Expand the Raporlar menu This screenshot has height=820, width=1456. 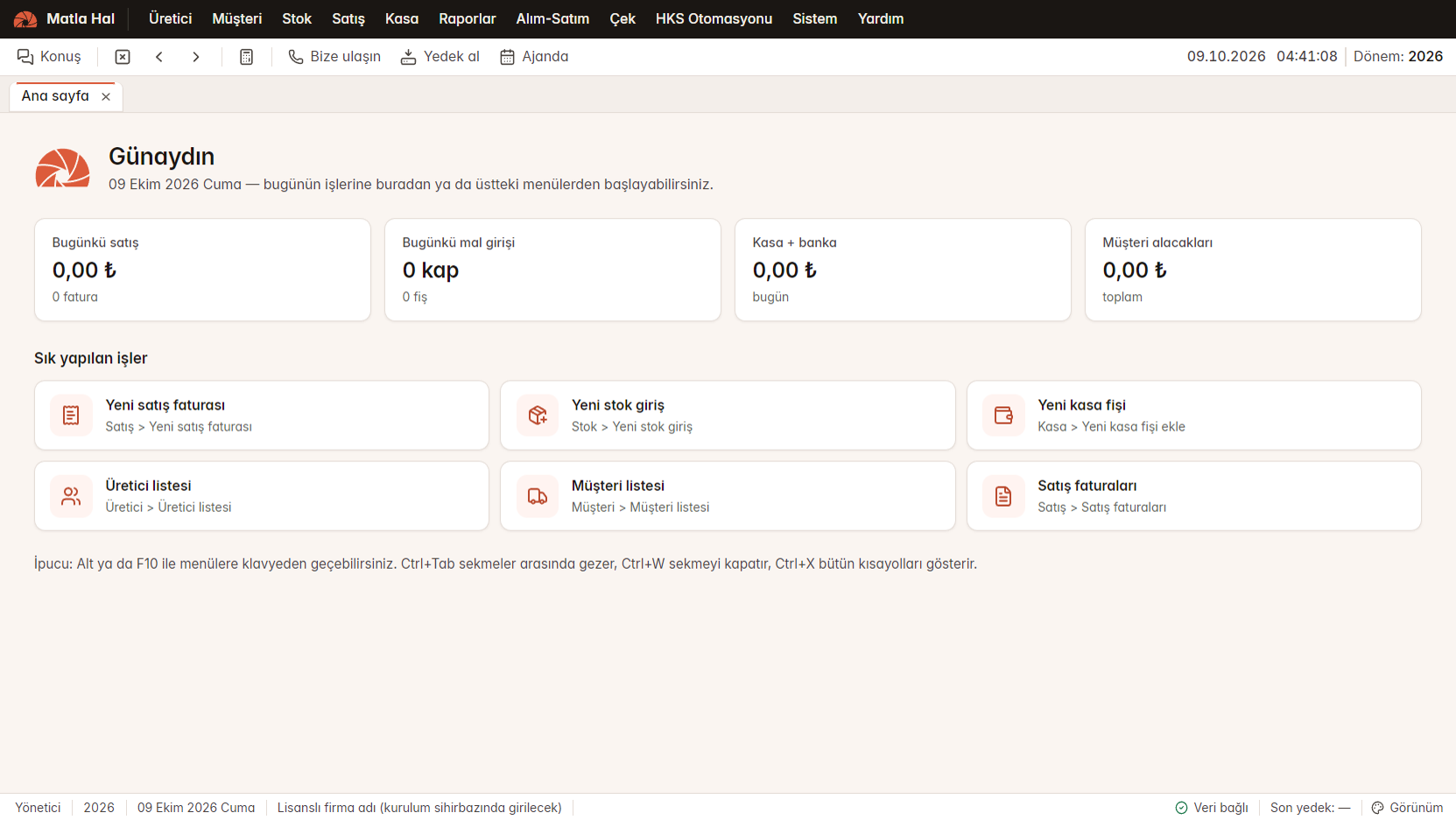tap(468, 18)
